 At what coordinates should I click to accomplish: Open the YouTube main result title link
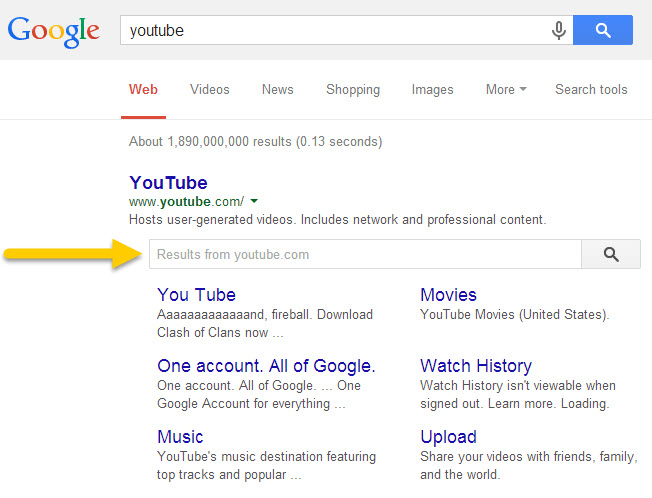click(x=168, y=183)
